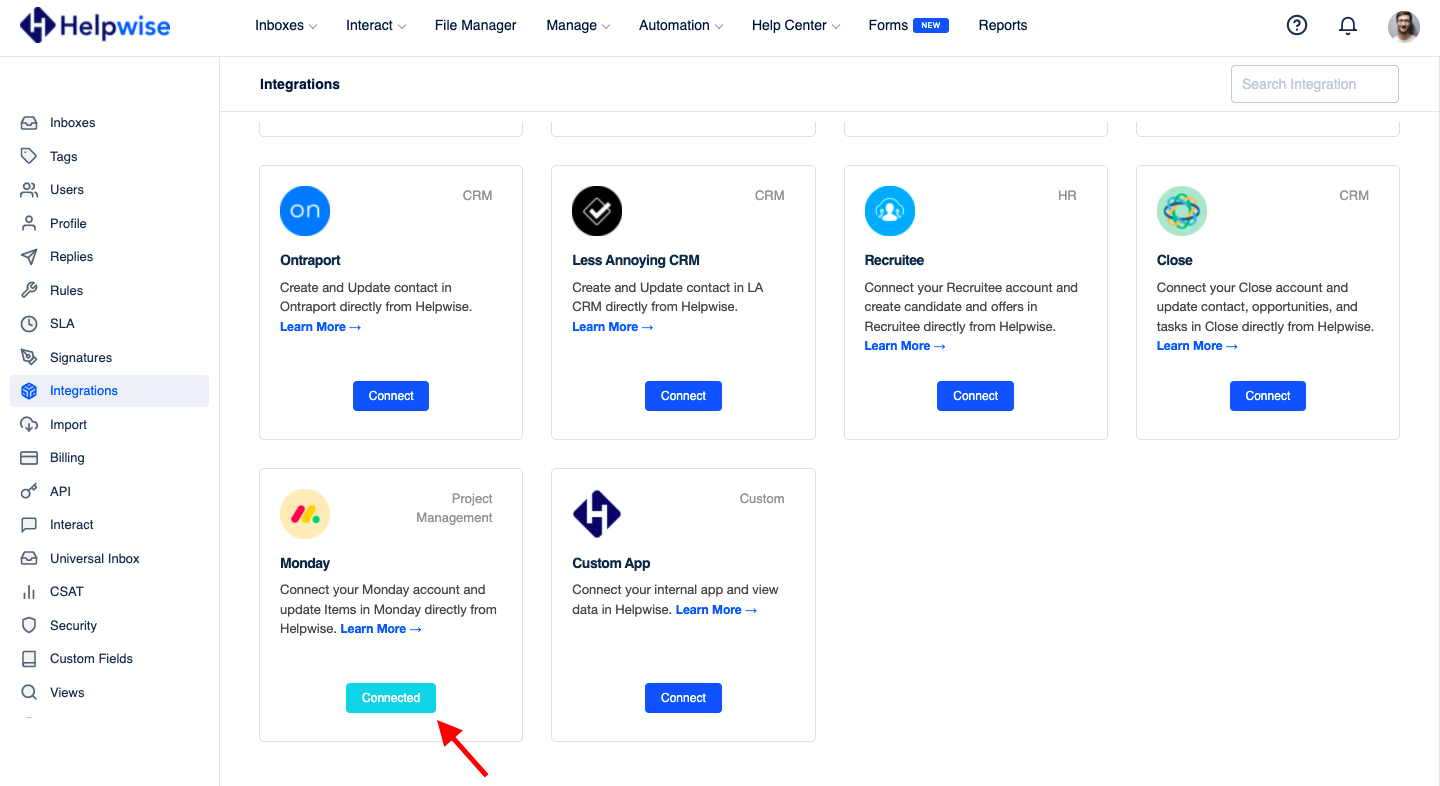Click the notification bell icon
This screenshot has height=786, width=1440.
[1347, 25]
